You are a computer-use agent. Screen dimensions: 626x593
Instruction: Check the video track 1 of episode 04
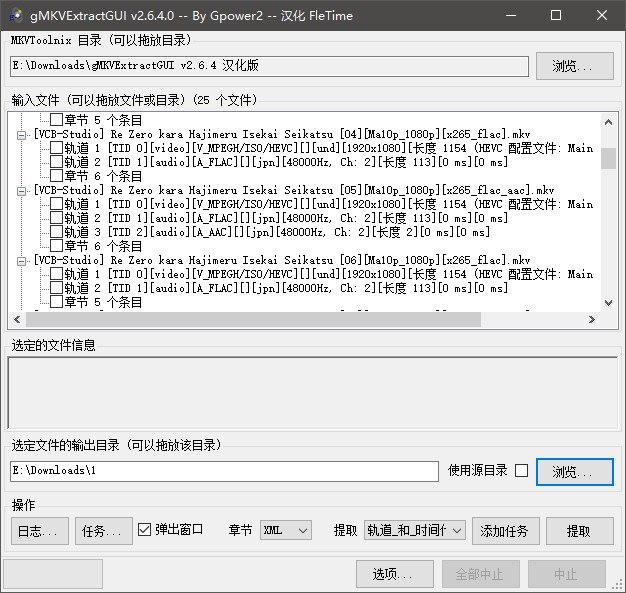point(56,148)
